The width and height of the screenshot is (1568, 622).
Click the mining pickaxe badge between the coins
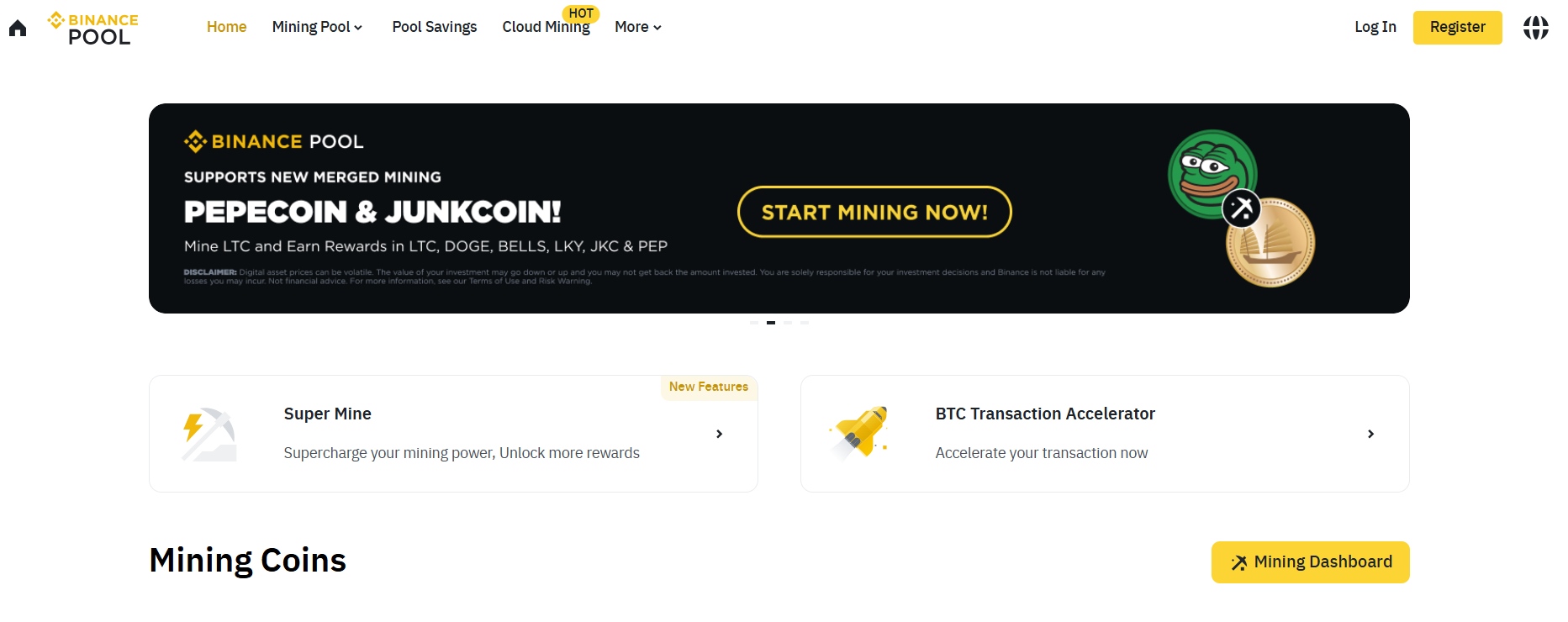tap(1241, 208)
